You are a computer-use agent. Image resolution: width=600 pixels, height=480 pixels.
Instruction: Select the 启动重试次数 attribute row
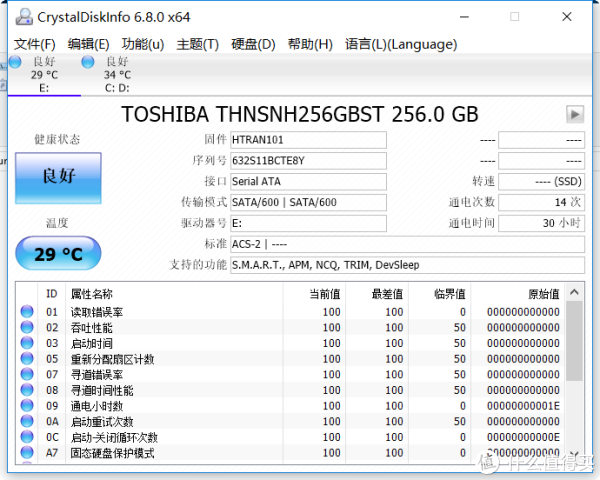(291, 421)
